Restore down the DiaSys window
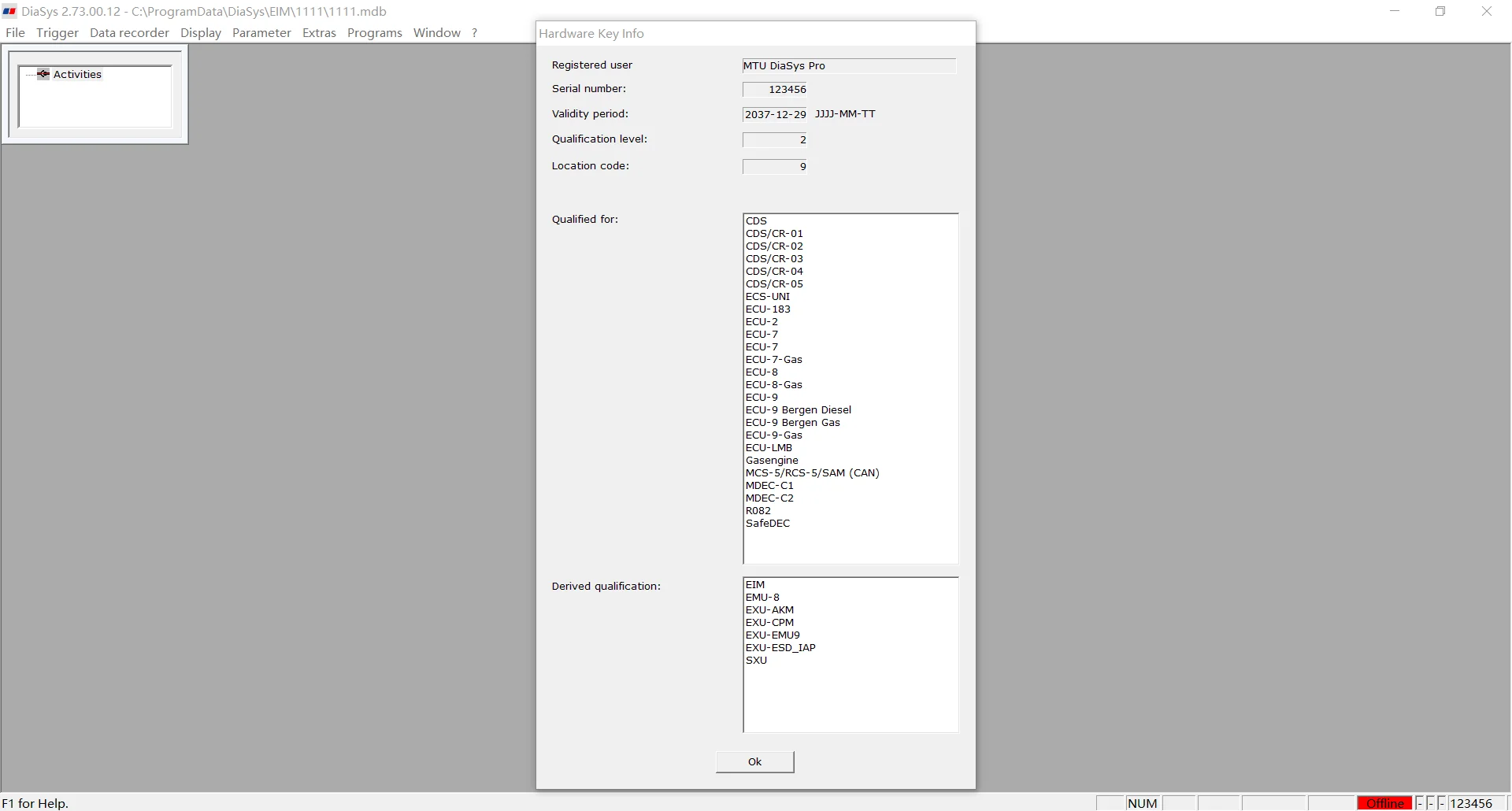 pyautogui.click(x=1440, y=11)
